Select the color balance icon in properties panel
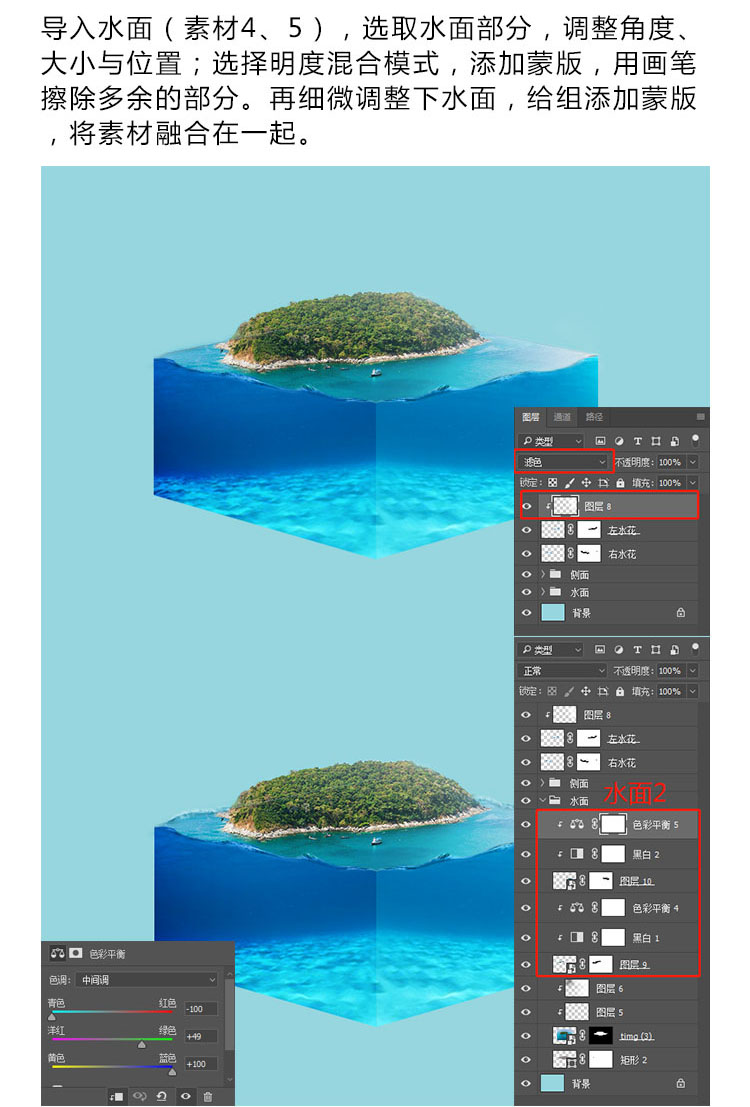Image resolution: width=750 pixels, height=1107 pixels. tap(57, 953)
